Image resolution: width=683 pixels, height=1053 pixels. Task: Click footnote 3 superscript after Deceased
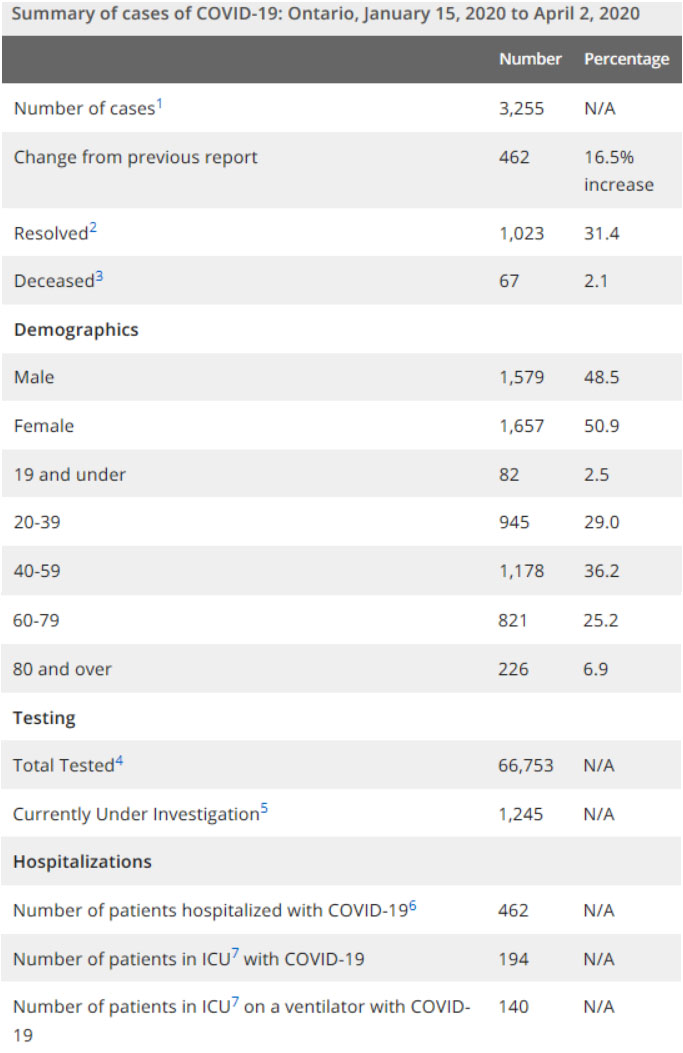(99, 275)
